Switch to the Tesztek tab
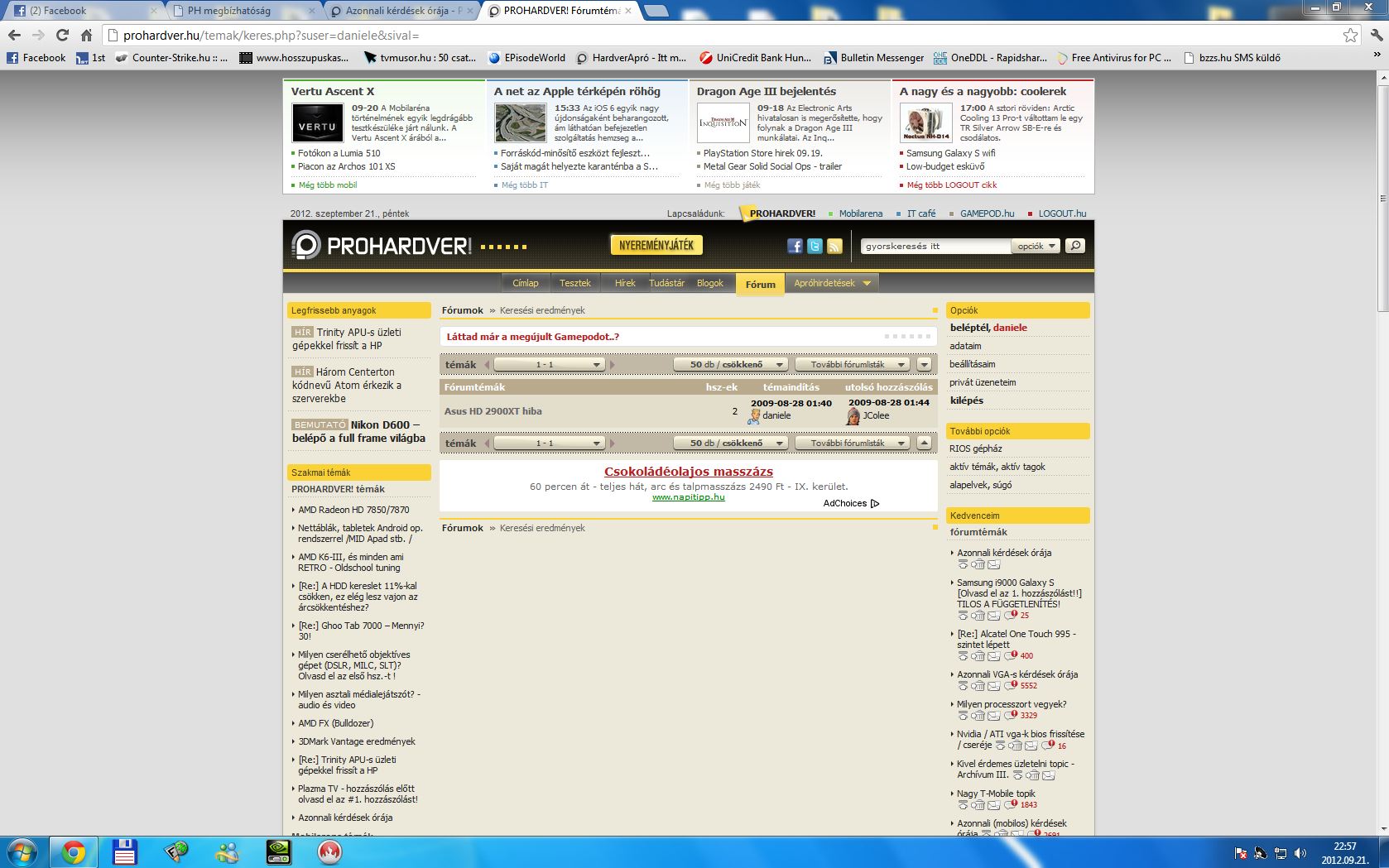 click(575, 283)
